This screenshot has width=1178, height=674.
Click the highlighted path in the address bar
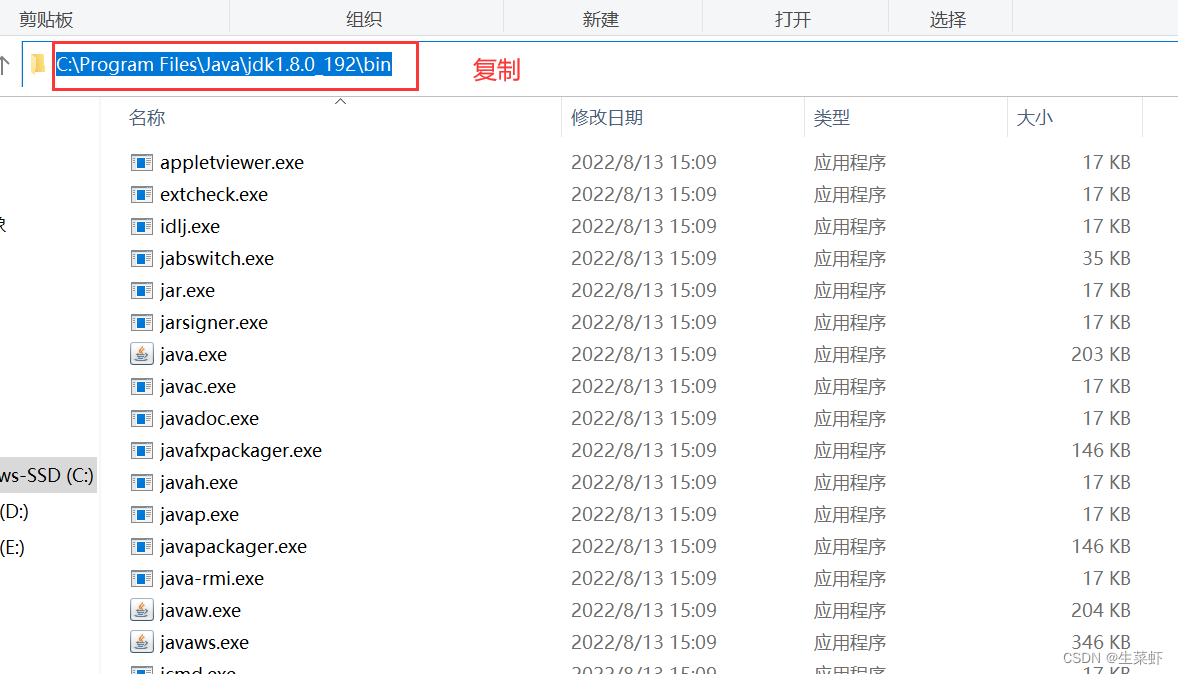pyautogui.click(x=221, y=63)
